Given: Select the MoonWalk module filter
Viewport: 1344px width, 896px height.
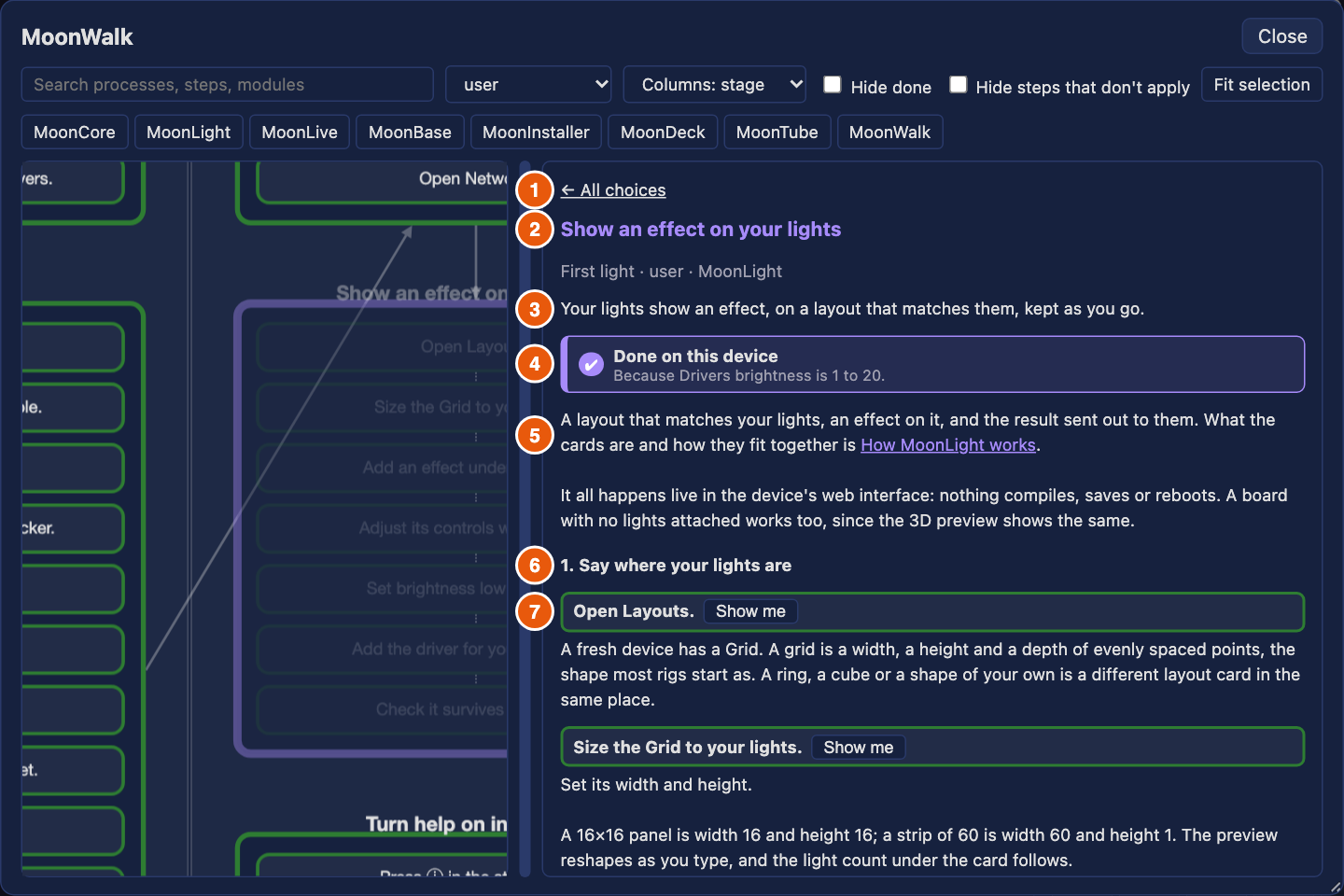Looking at the screenshot, I should coord(889,133).
